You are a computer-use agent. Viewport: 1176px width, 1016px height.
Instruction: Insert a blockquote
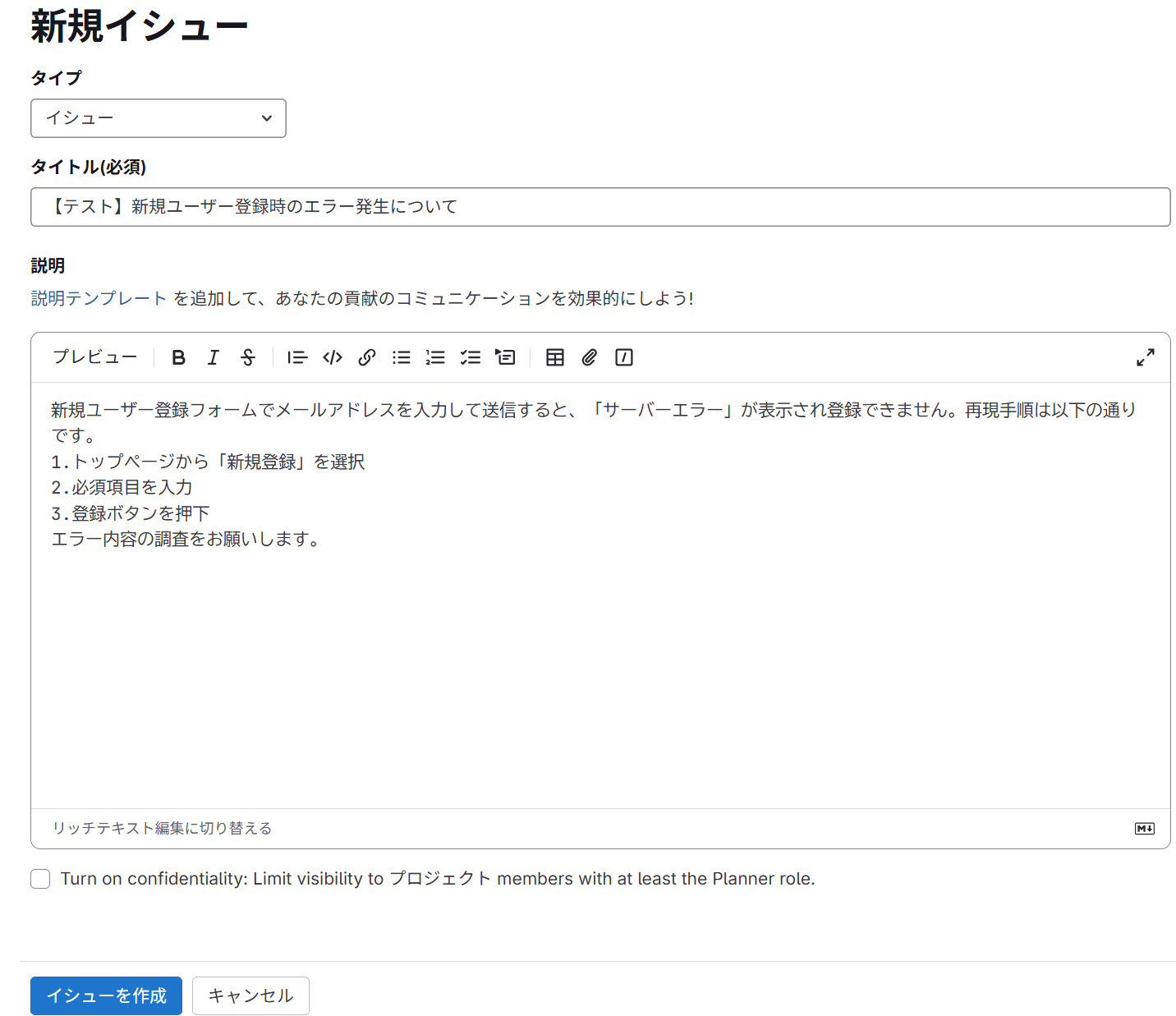[297, 357]
